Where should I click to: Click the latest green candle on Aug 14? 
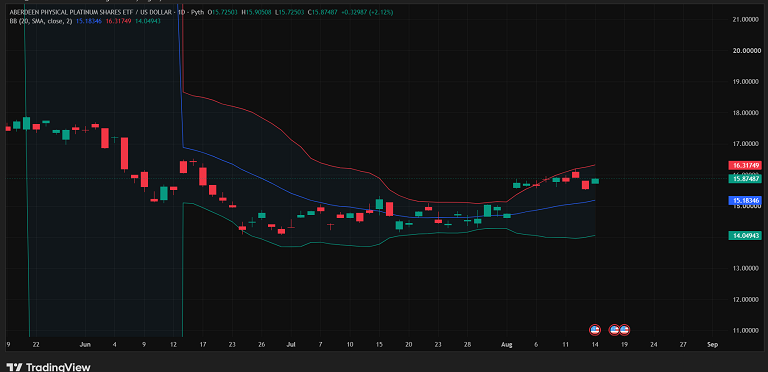(595, 181)
